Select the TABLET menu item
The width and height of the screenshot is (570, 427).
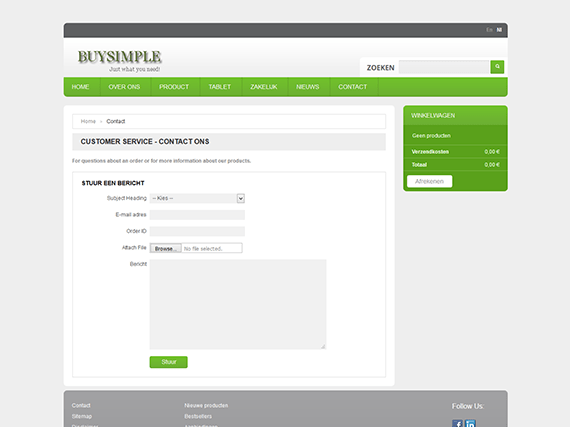click(x=220, y=87)
